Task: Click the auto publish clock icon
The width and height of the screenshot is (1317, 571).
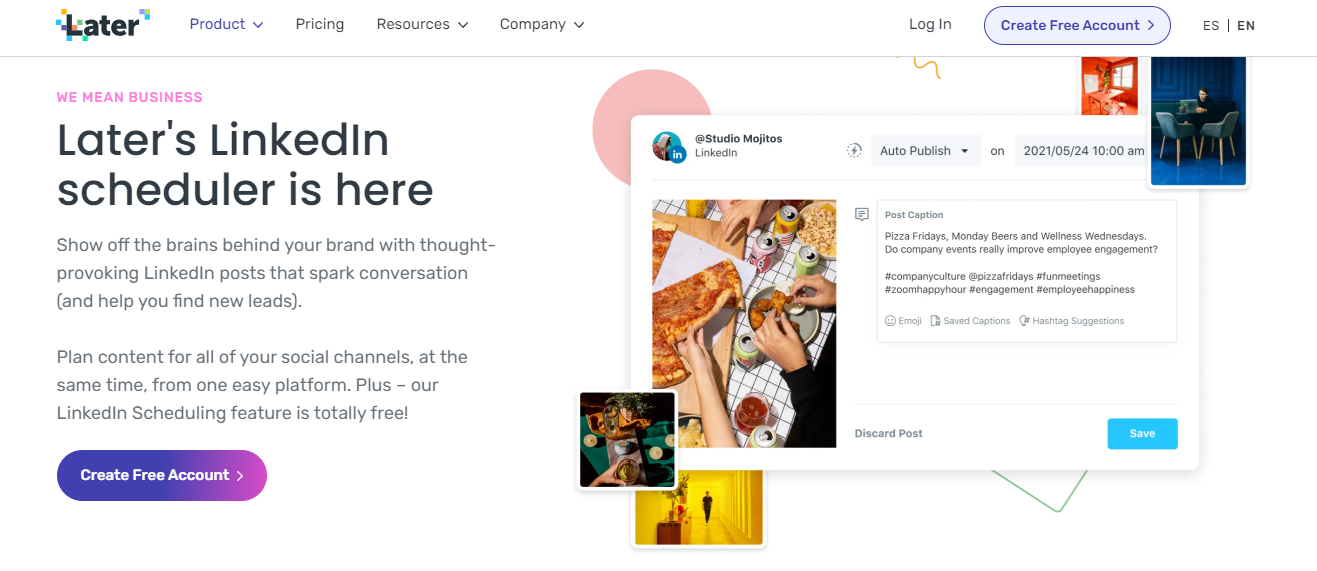Action: coord(854,151)
